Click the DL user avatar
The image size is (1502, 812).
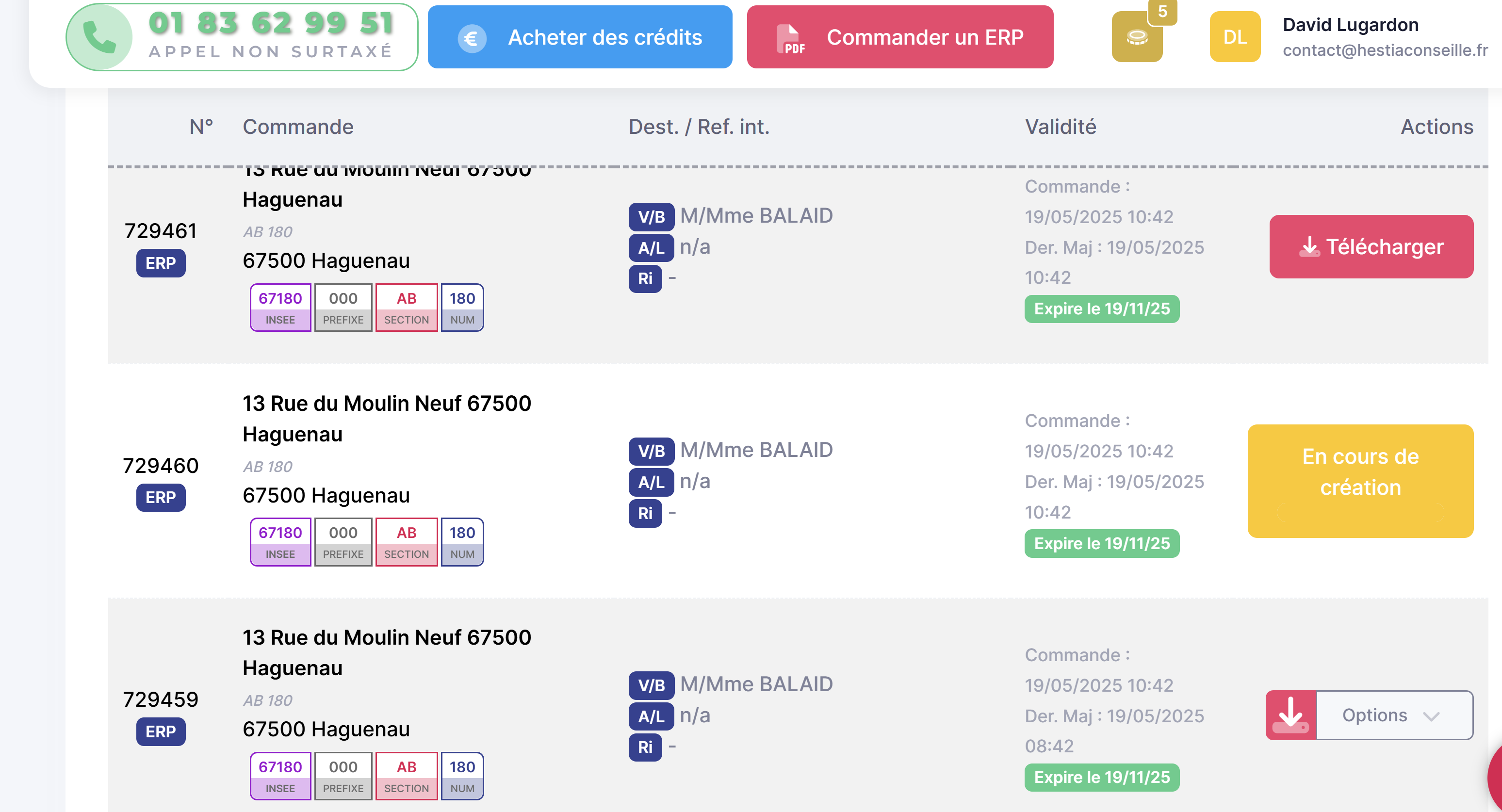point(1234,37)
